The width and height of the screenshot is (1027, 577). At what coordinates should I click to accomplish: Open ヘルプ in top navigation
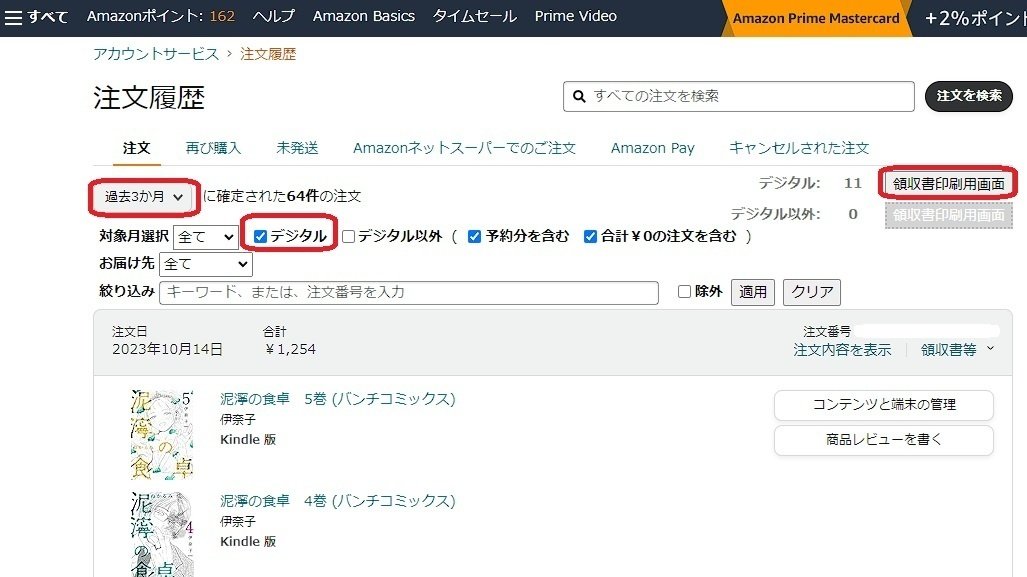point(274,16)
